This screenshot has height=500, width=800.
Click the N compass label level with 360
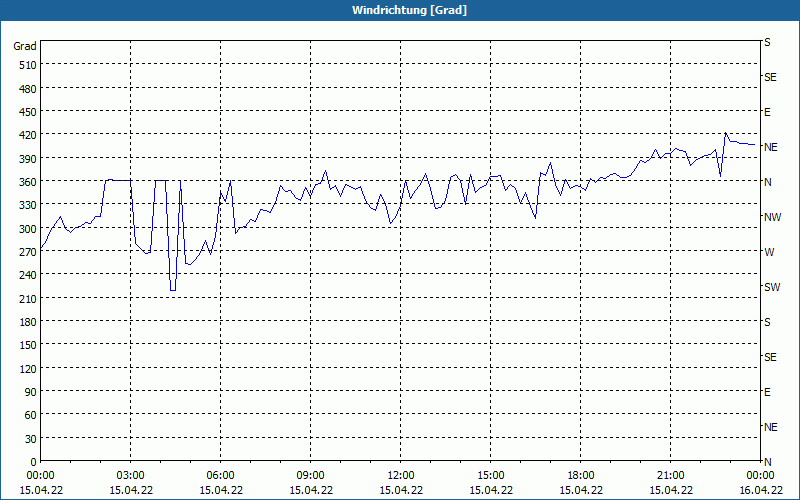[767, 182]
